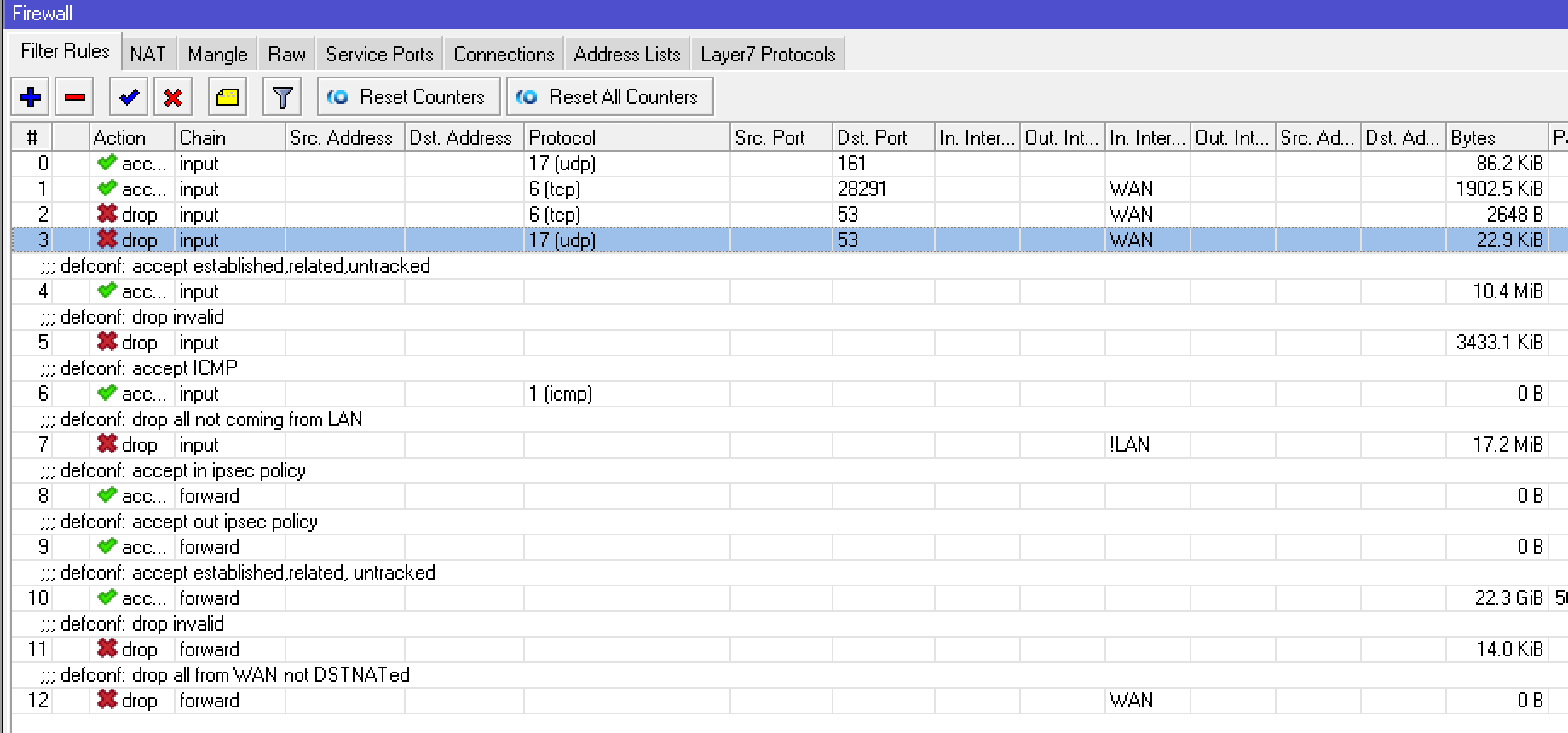Select the 1902.5 KiB bytes cell
This screenshot has height=733, width=1568.
1499,188
